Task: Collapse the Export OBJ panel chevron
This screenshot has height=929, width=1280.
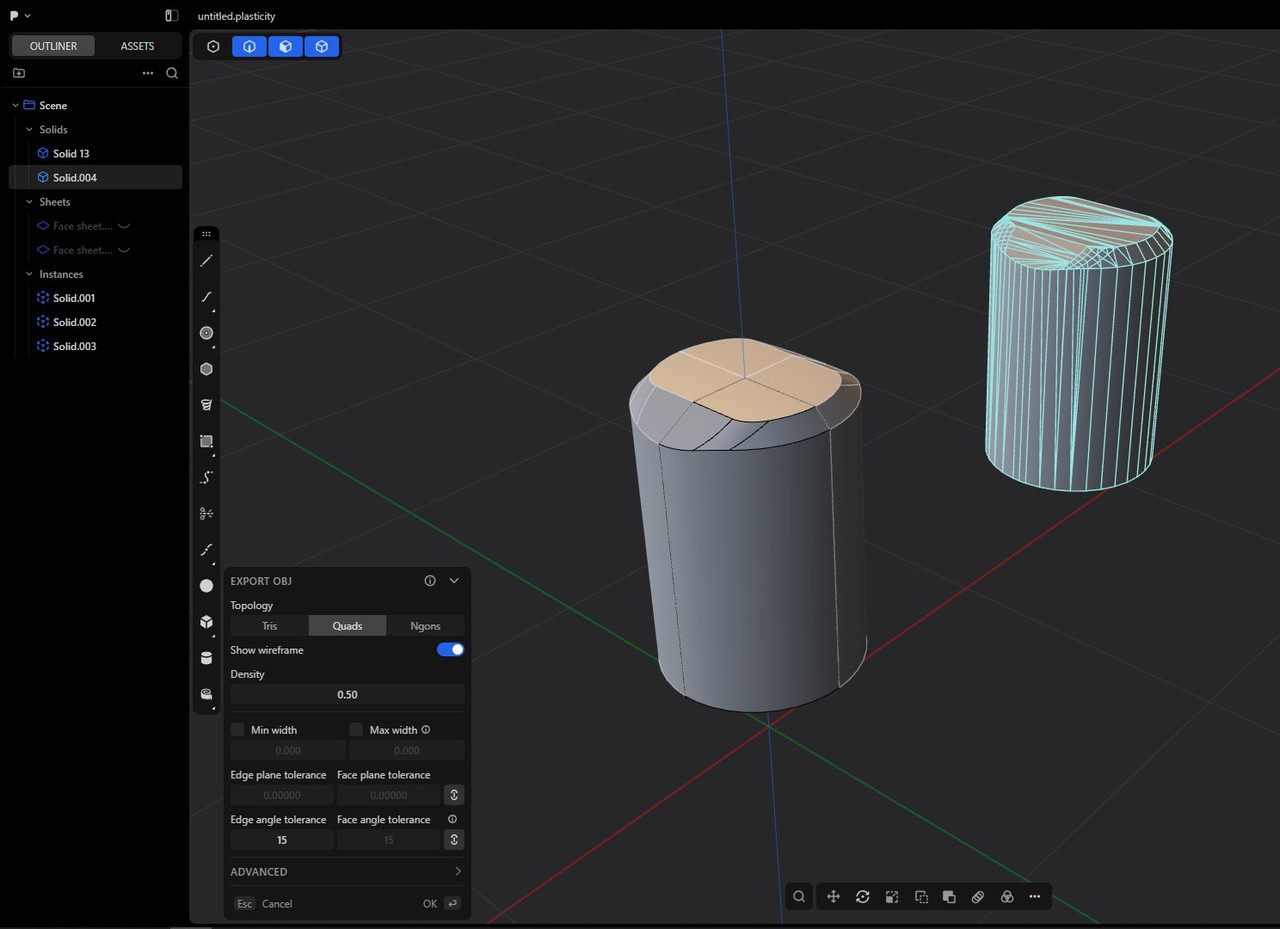Action: (454, 581)
